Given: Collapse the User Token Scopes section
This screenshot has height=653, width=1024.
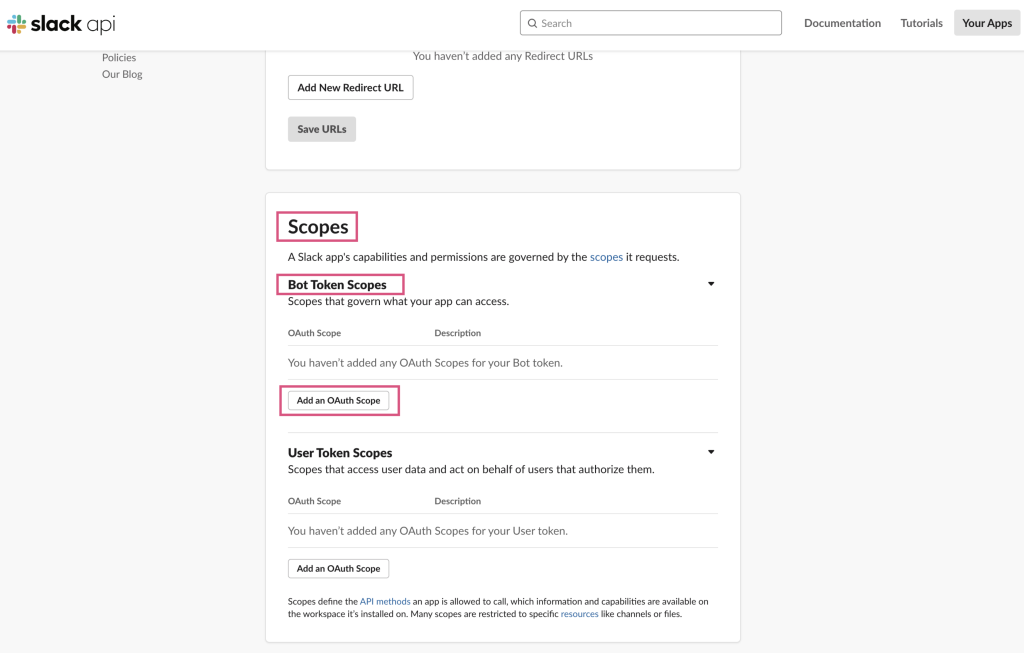Looking at the screenshot, I should (x=711, y=452).
